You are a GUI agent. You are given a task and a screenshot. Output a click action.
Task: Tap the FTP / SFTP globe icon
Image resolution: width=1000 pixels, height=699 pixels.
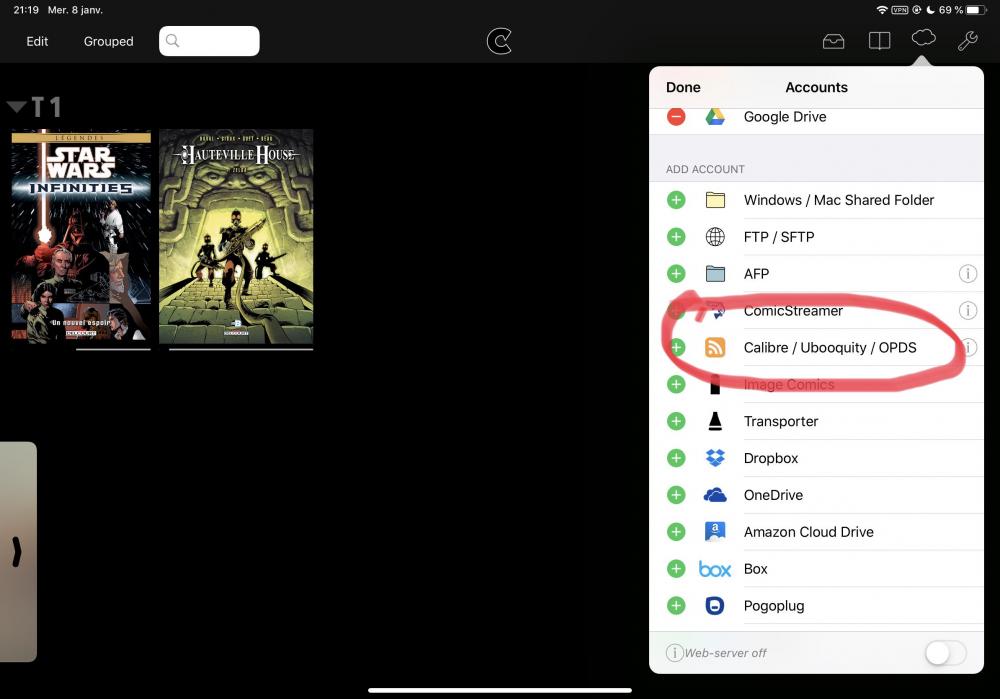pos(715,237)
